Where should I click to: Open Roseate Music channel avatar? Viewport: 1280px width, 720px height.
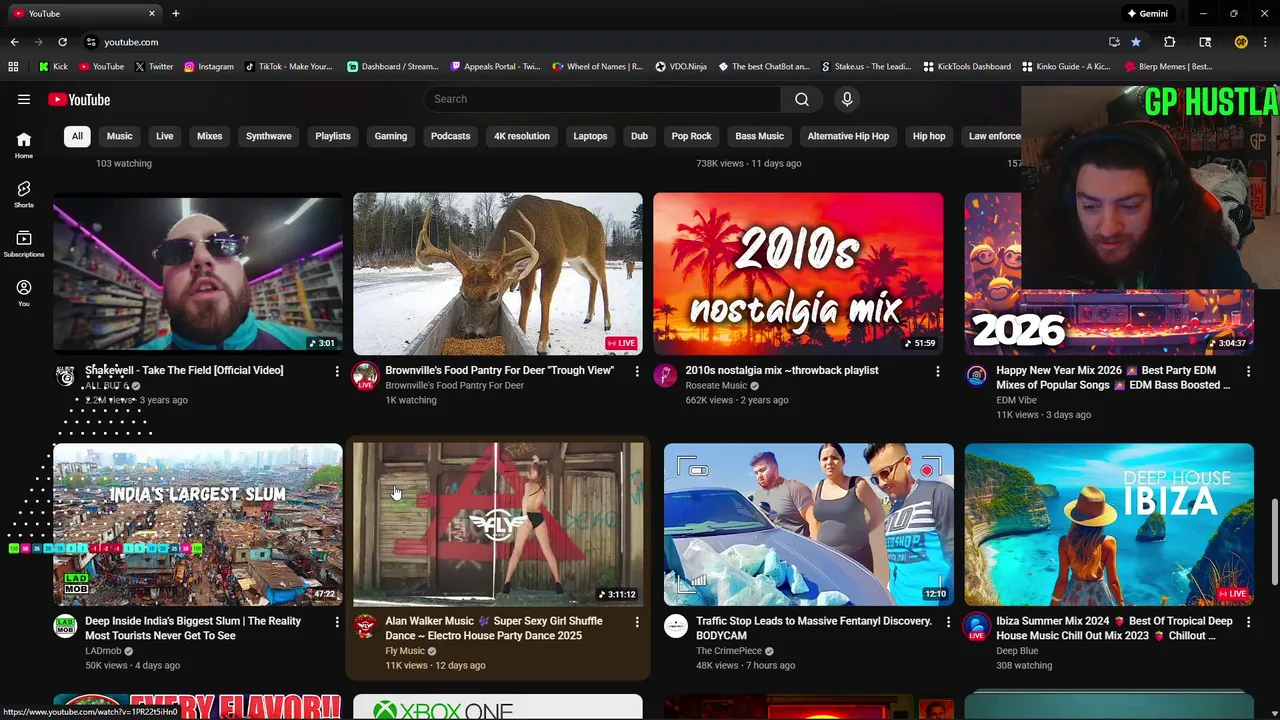pos(665,376)
